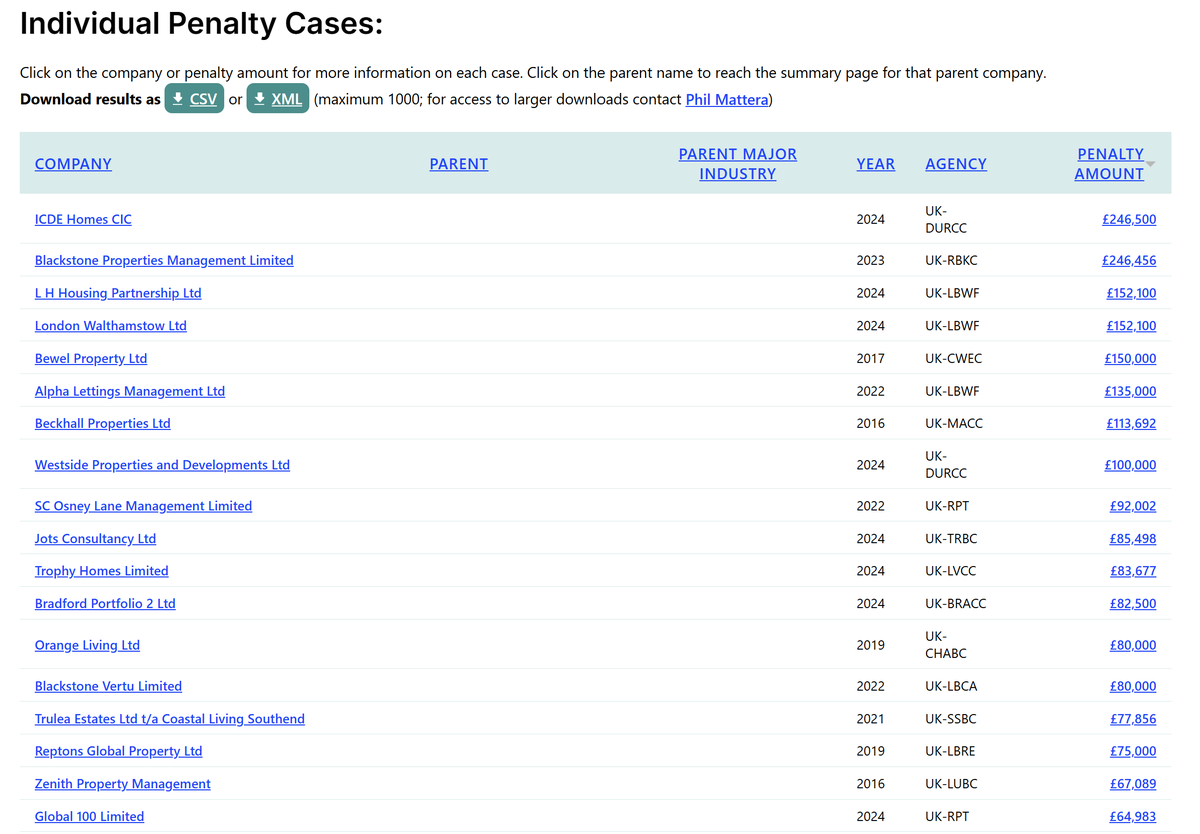1200x834 pixels.
Task: Sort table by Company column header
Action: coord(73,164)
